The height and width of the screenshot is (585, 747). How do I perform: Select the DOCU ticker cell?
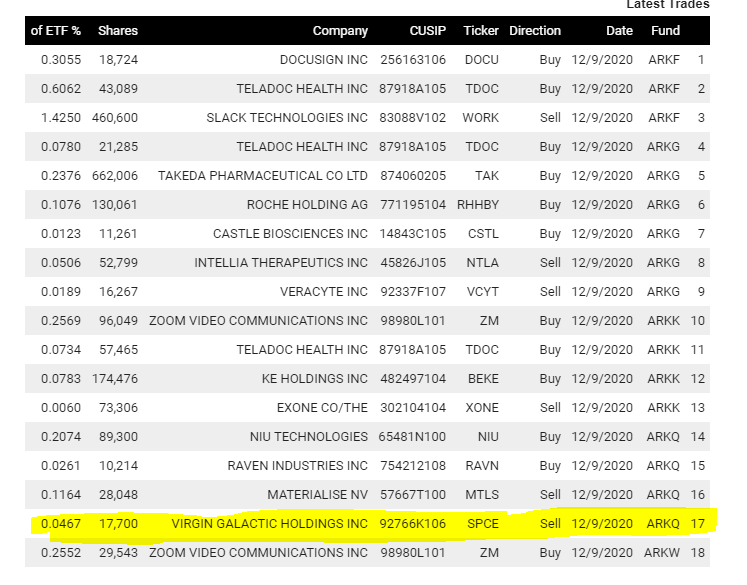[x=482, y=60]
